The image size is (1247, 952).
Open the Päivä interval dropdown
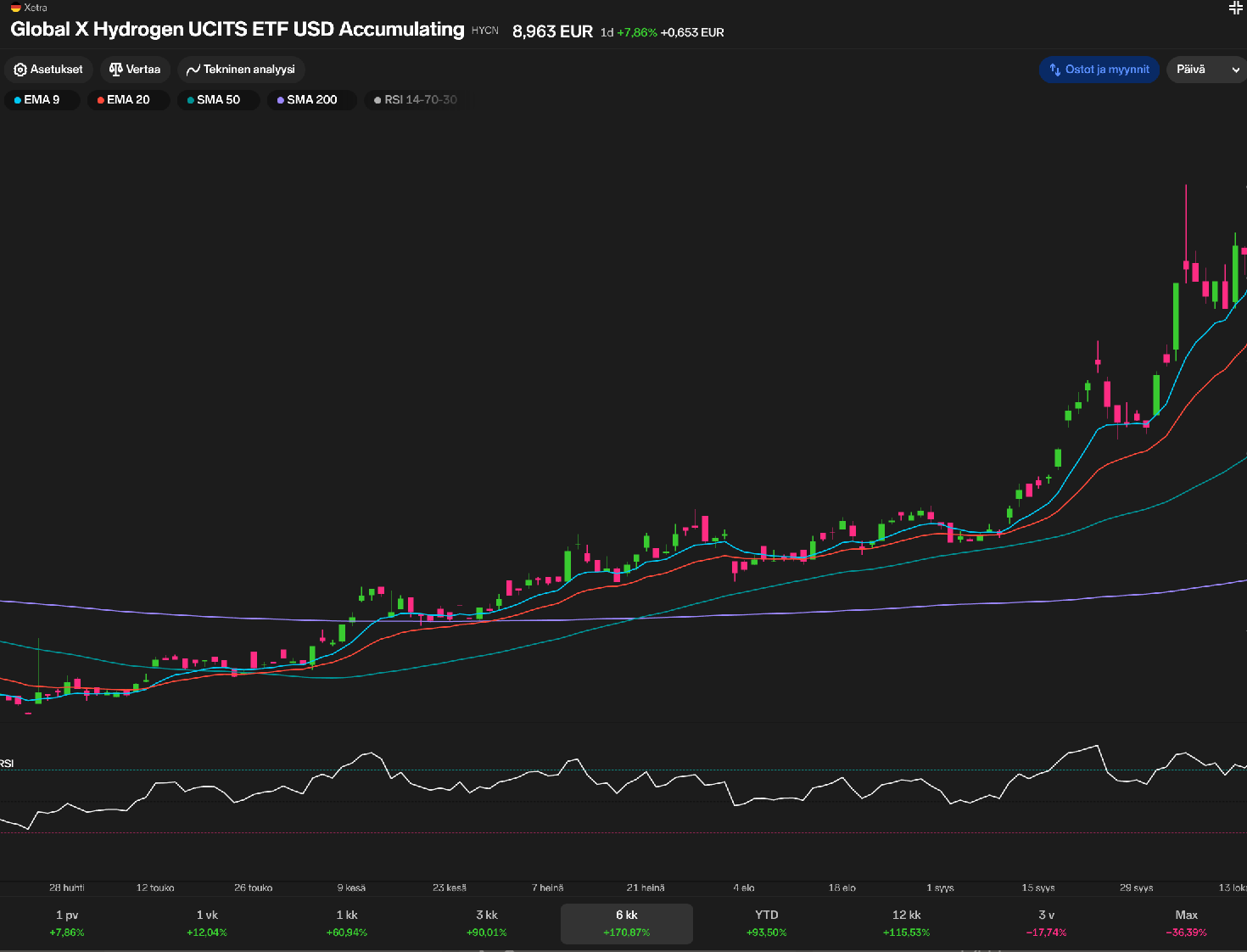point(1206,70)
